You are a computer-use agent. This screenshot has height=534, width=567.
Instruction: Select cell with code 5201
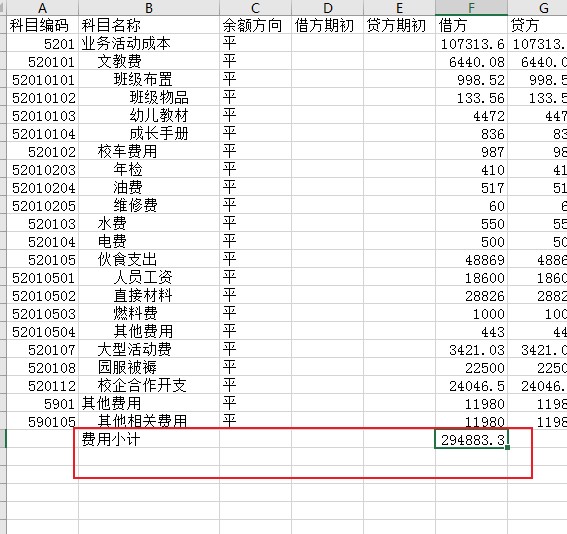click(42, 43)
